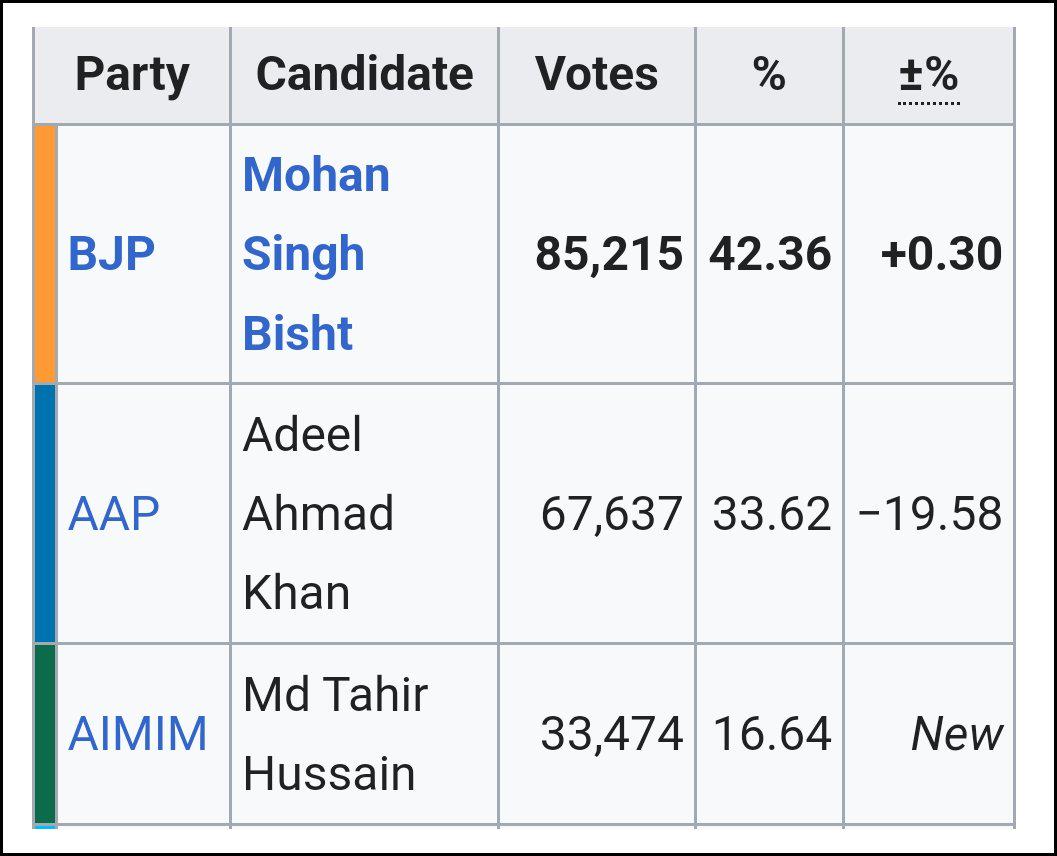Open the AIMIM party link
1057x856 pixels.
[138, 734]
